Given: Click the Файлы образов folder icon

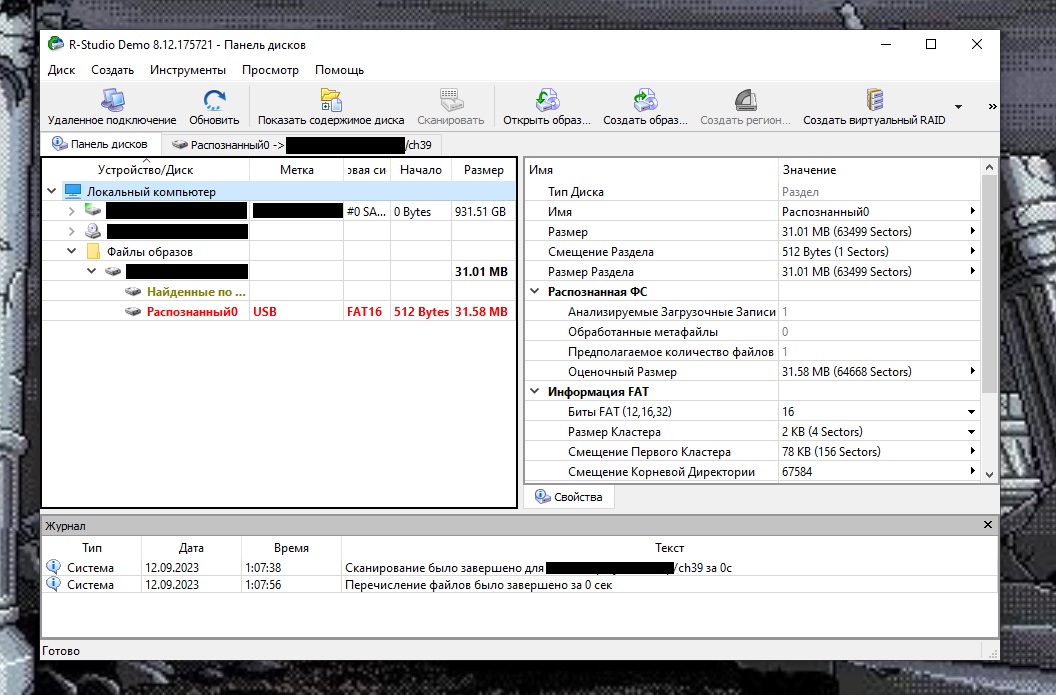Looking at the screenshot, I should 94,251.
